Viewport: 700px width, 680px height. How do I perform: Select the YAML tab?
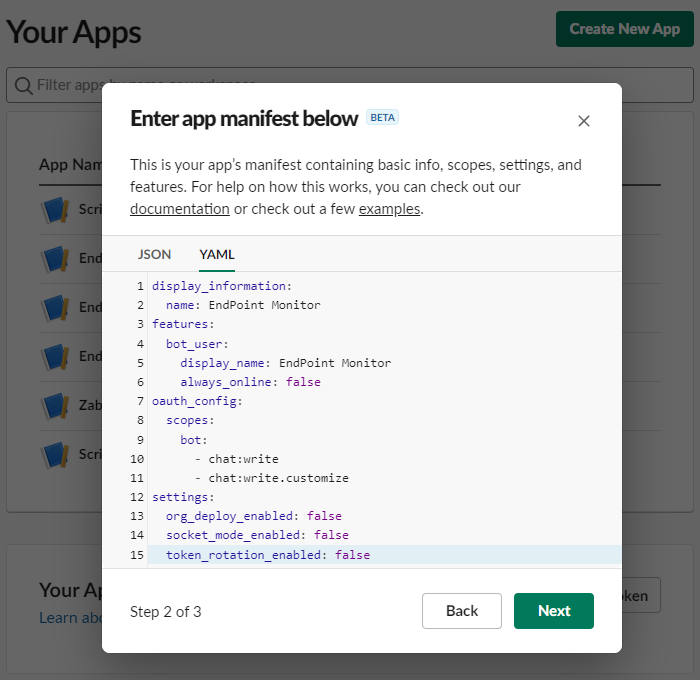217,254
